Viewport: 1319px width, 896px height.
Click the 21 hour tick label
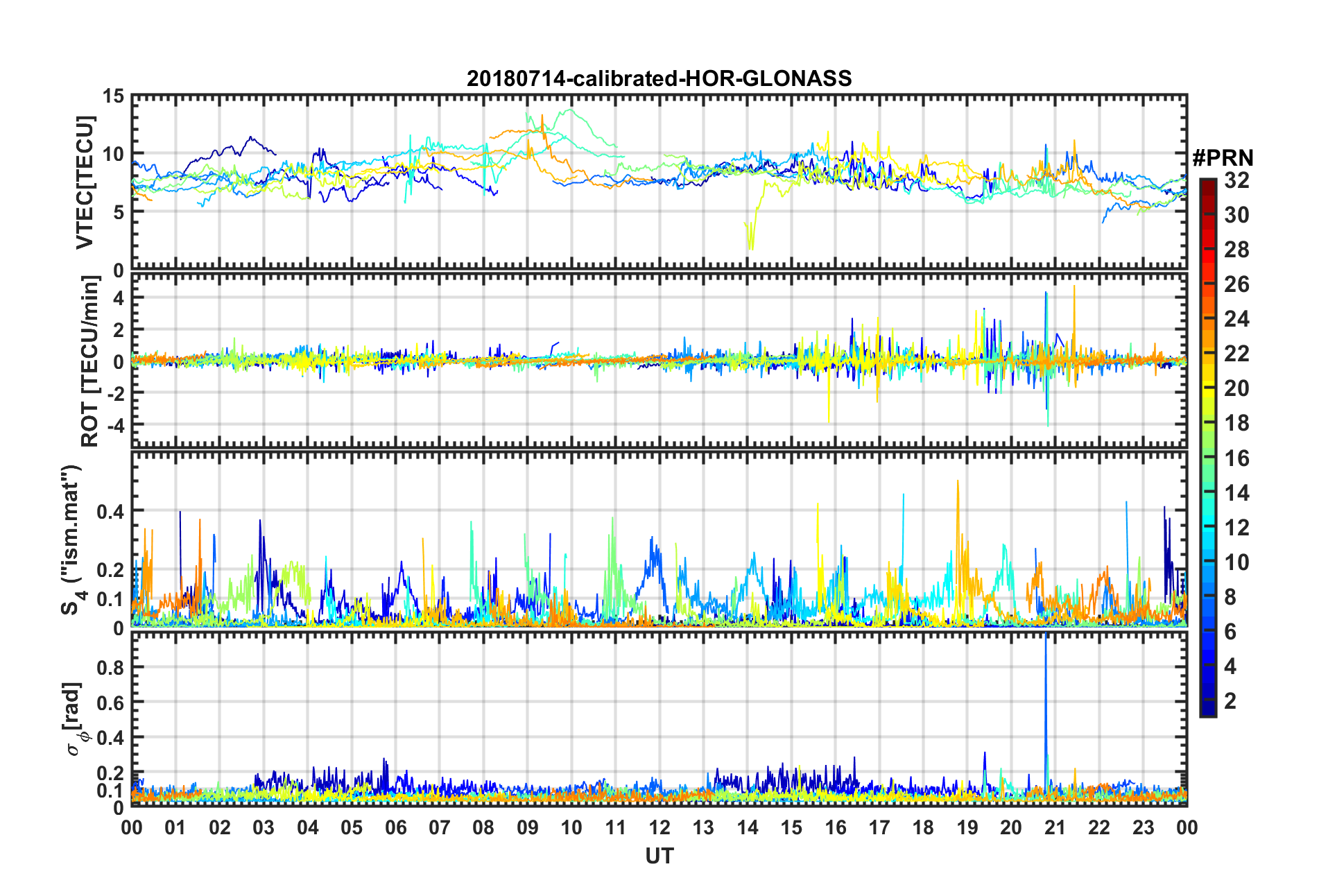(x=1055, y=827)
